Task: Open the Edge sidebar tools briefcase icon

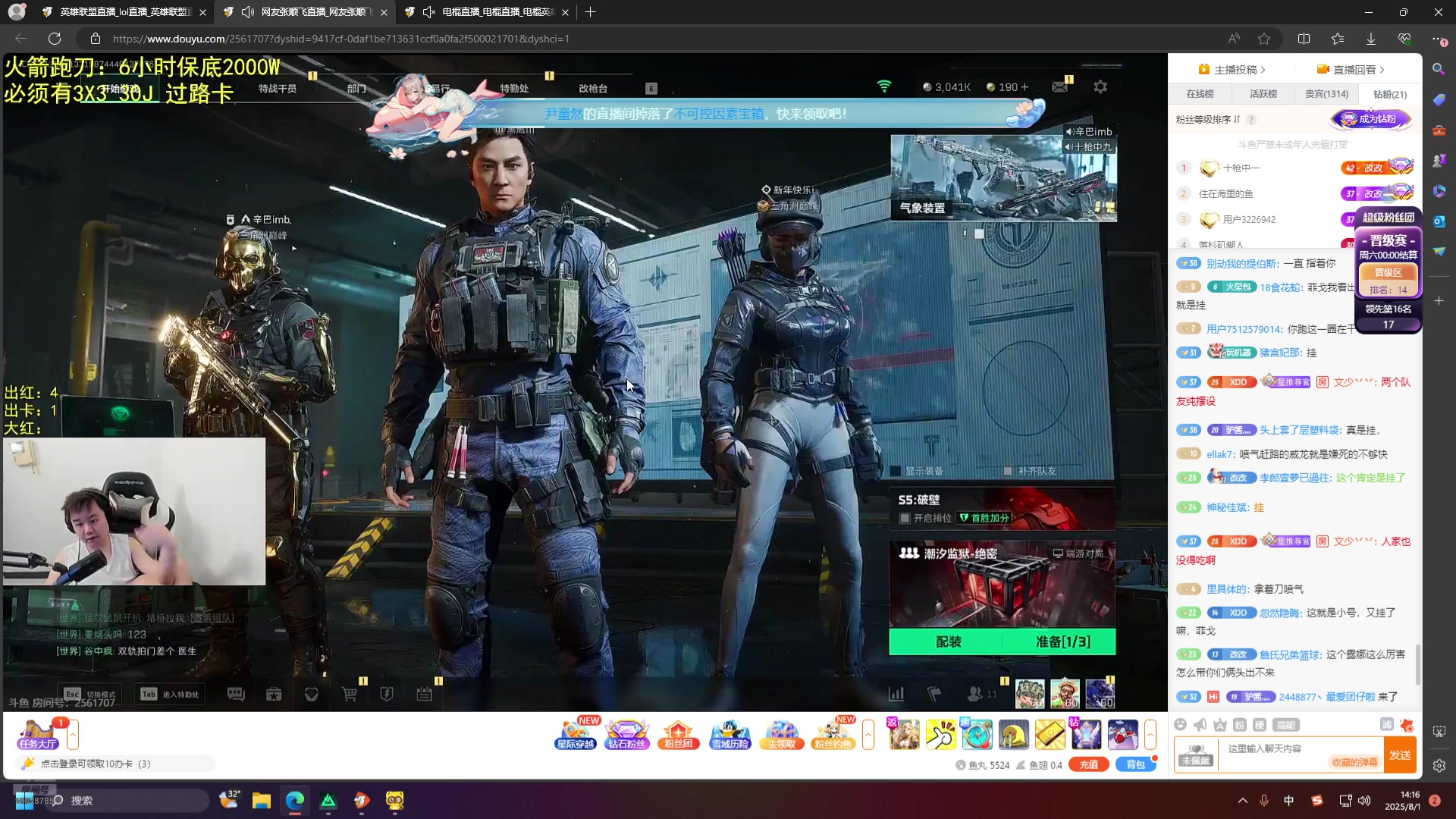Action: point(1439,130)
